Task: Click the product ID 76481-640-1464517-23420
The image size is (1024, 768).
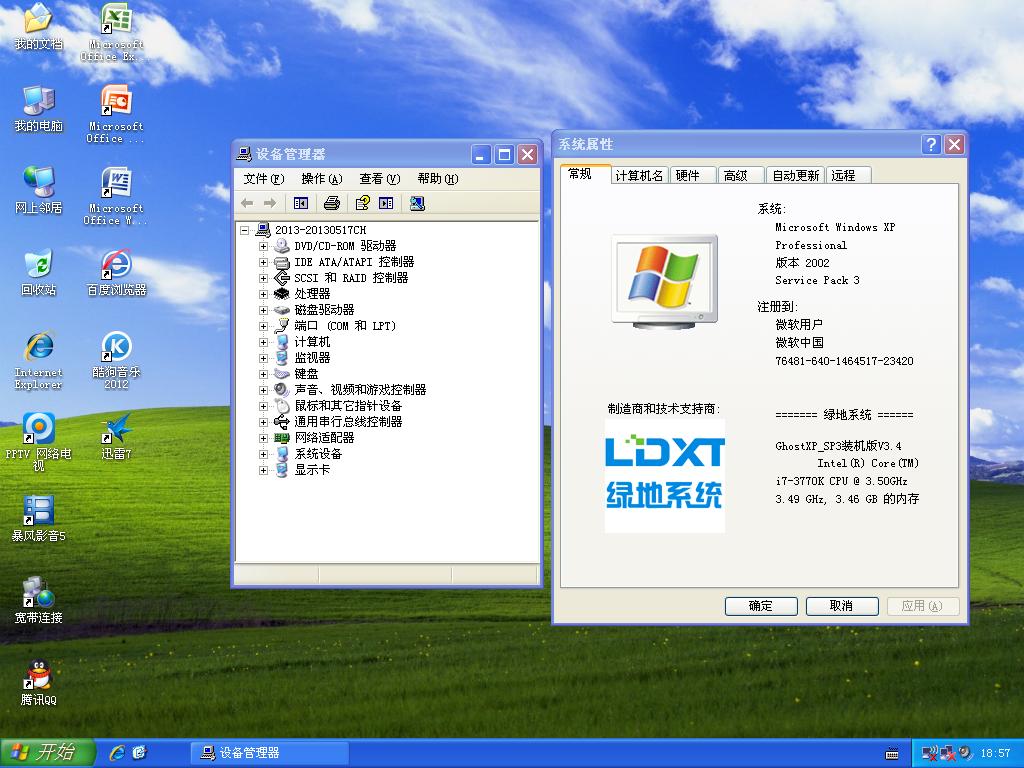Action: [844, 361]
